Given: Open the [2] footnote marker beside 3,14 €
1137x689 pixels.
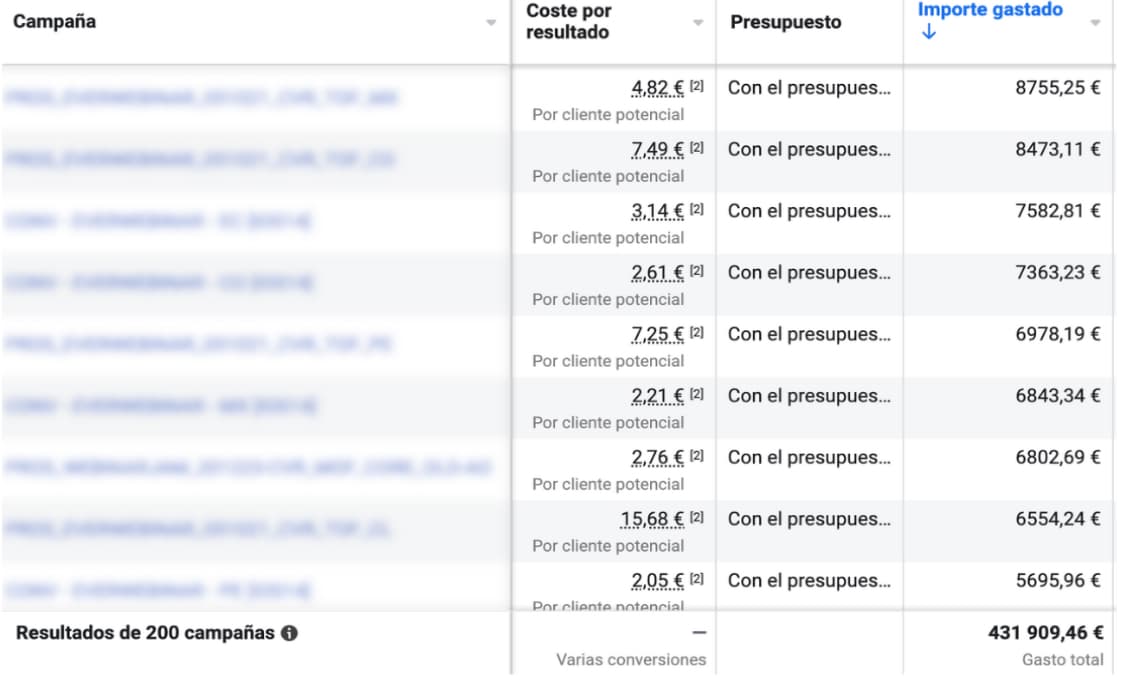Looking at the screenshot, I should (x=697, y=210).
